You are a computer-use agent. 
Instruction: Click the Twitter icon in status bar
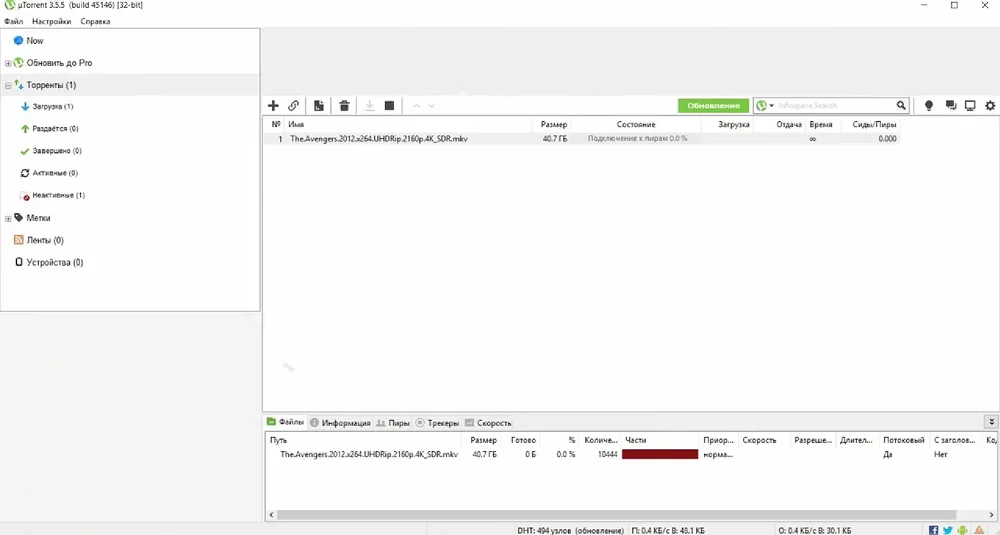[948, 530]
